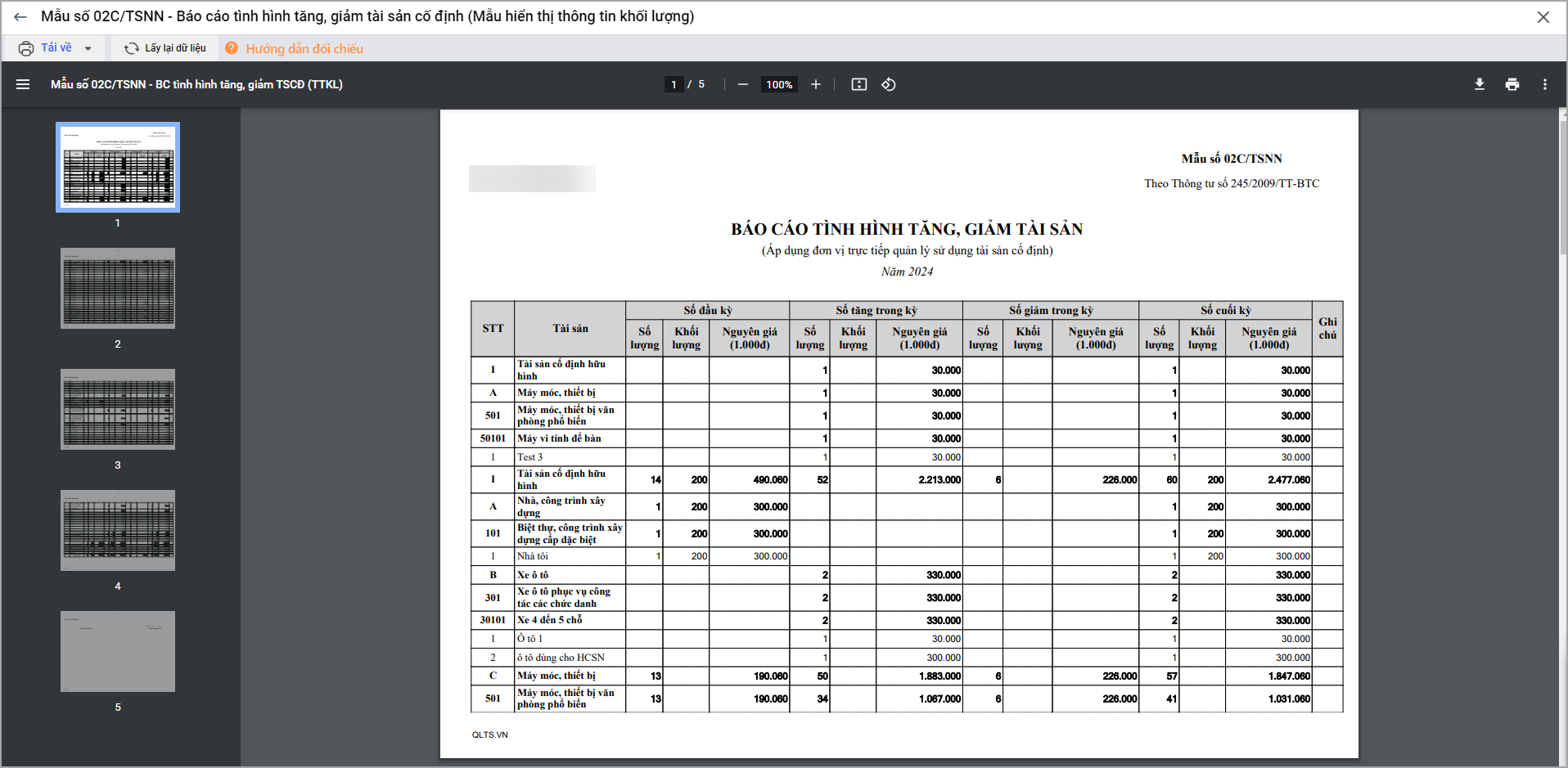Close the report preview window
The image size is (1568, 768).
1543,17
